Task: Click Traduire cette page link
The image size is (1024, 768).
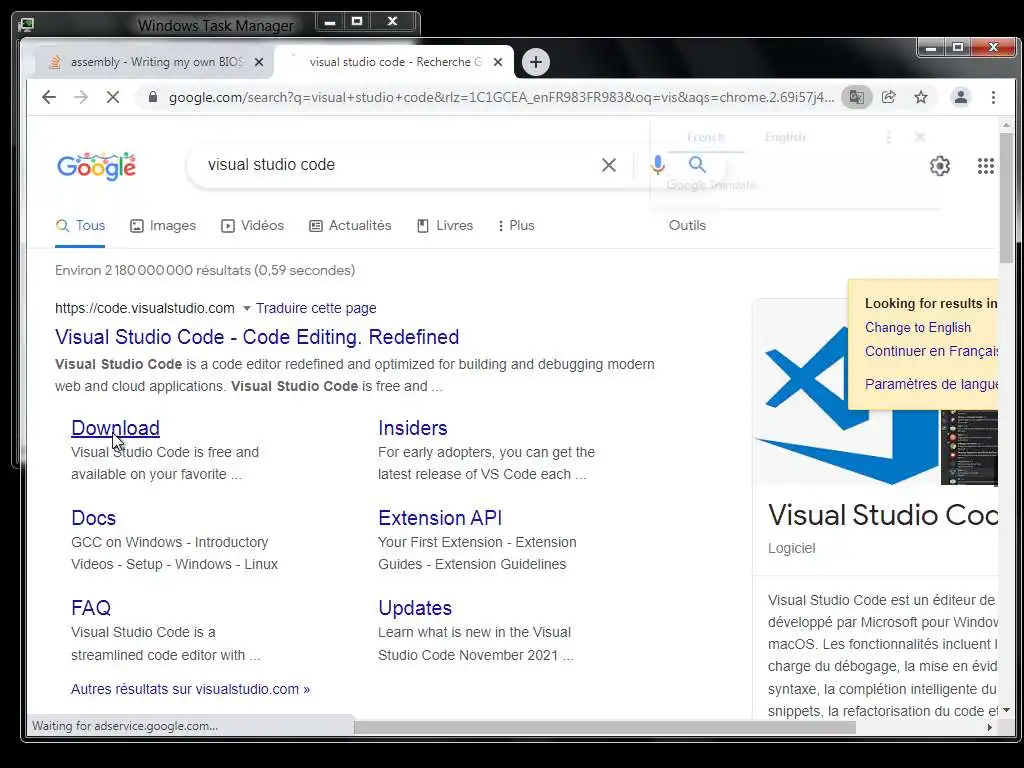Action: [316, 308]
